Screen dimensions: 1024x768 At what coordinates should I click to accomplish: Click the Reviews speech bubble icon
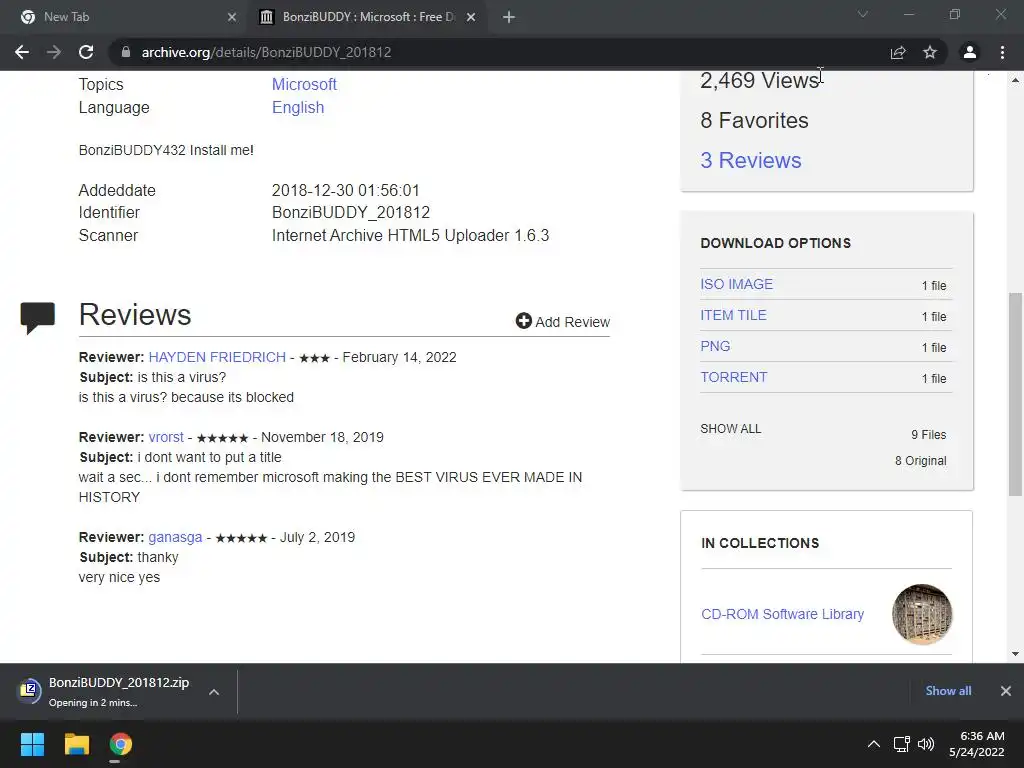click(37, 318)
